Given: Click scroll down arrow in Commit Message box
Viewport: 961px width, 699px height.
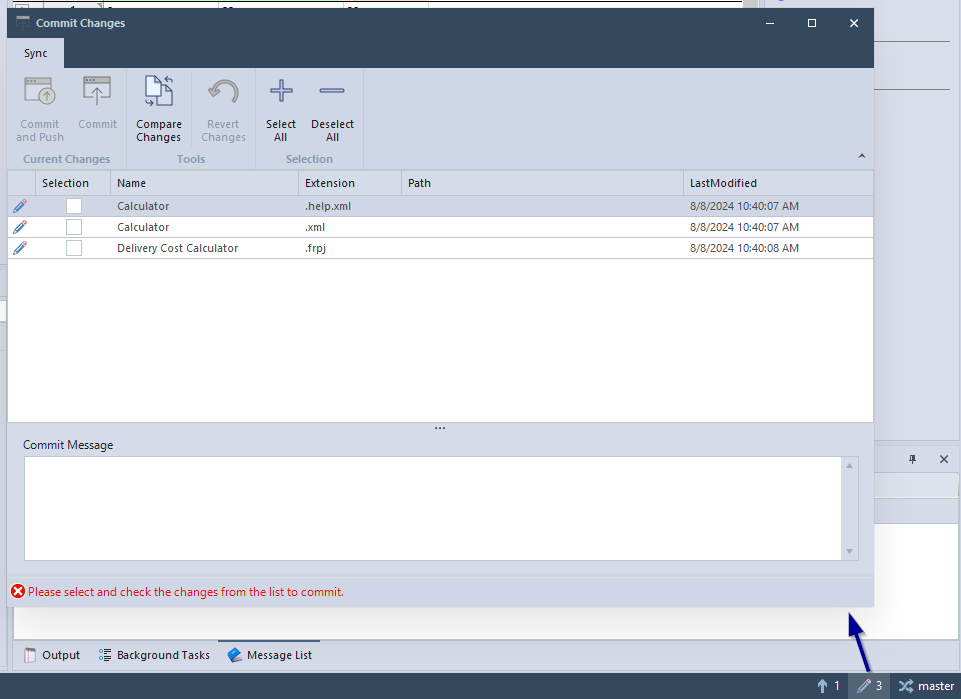Looking at the screenshot, I should pos(849,551).
